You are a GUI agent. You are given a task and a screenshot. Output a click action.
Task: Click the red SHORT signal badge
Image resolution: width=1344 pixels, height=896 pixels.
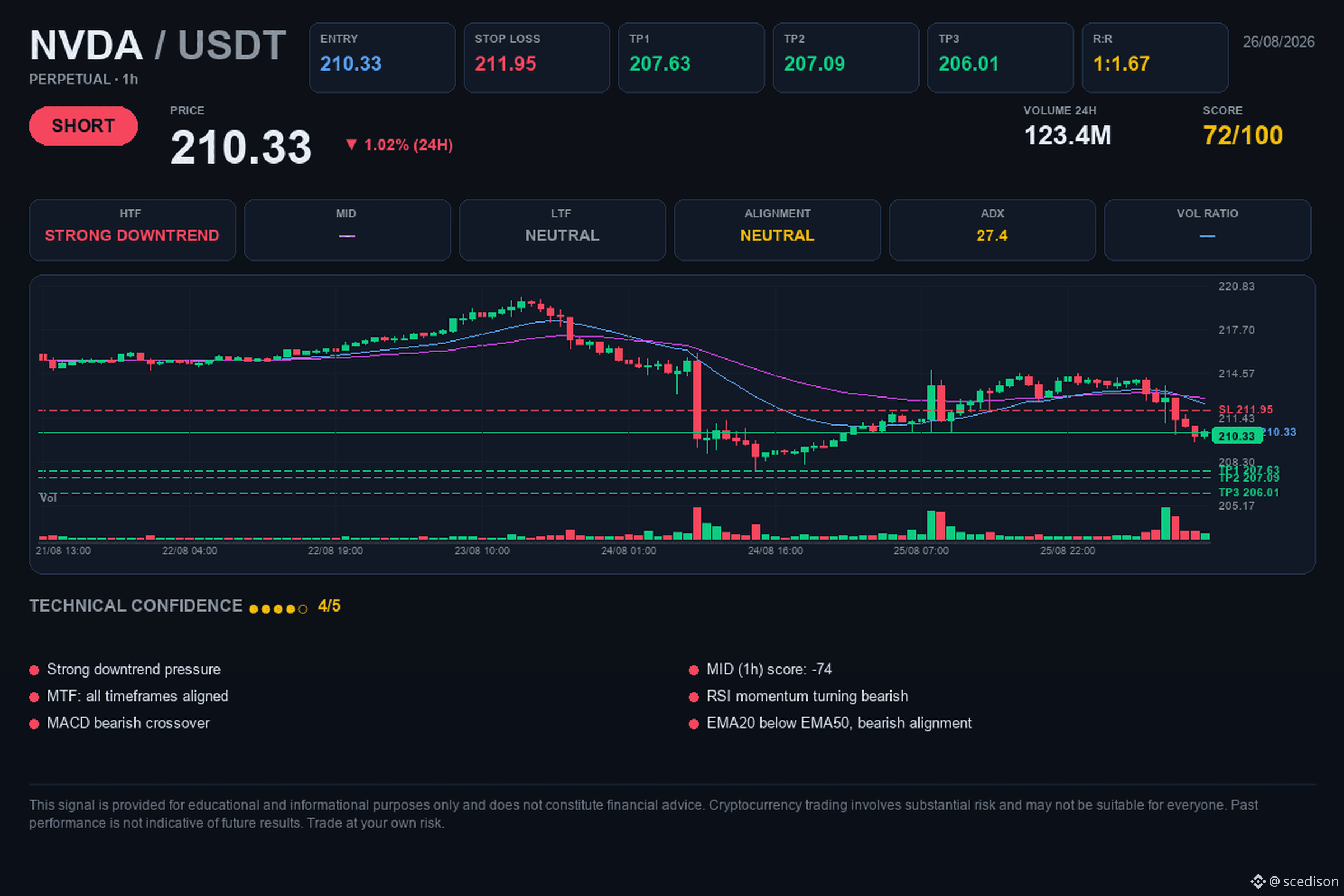pyautogui.click(x=83, y=125)
